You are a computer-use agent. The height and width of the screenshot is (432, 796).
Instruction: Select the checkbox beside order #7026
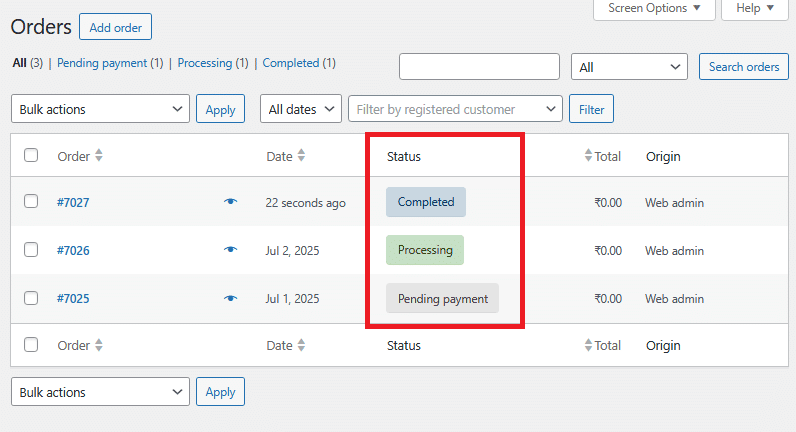pyautogui.click(x=31, y=250)
